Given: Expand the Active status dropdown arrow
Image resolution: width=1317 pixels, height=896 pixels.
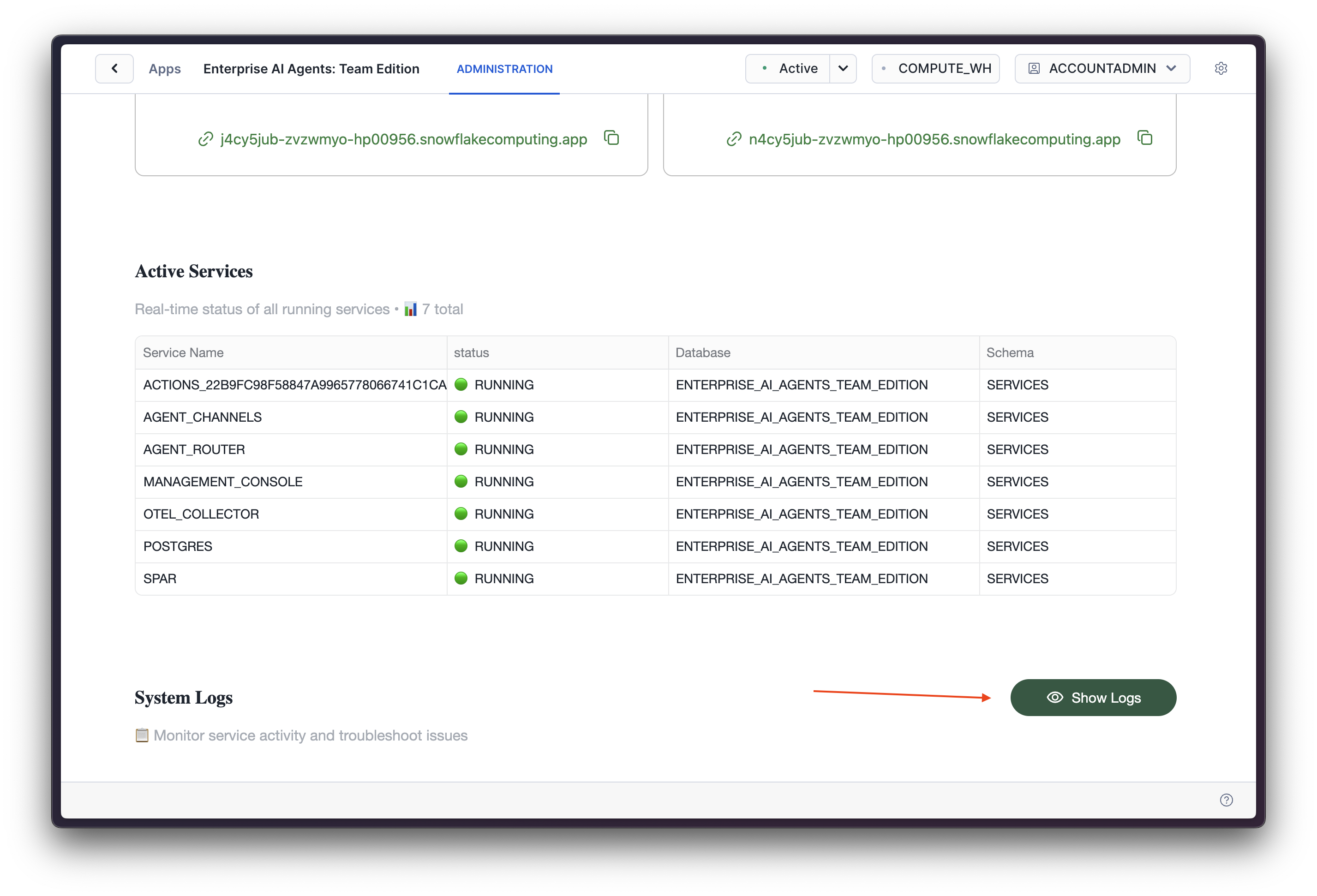Looking at the screenshot, I should pos(843,69).
